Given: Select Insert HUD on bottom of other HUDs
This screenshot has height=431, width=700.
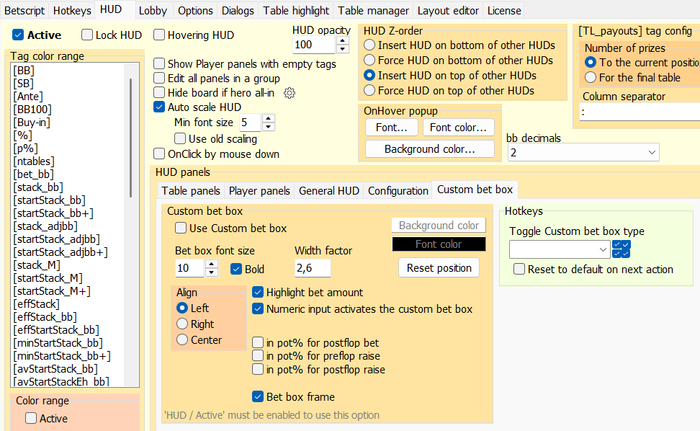Looking at the screenshot, I should pyautogui.click(x=369, y=45).
